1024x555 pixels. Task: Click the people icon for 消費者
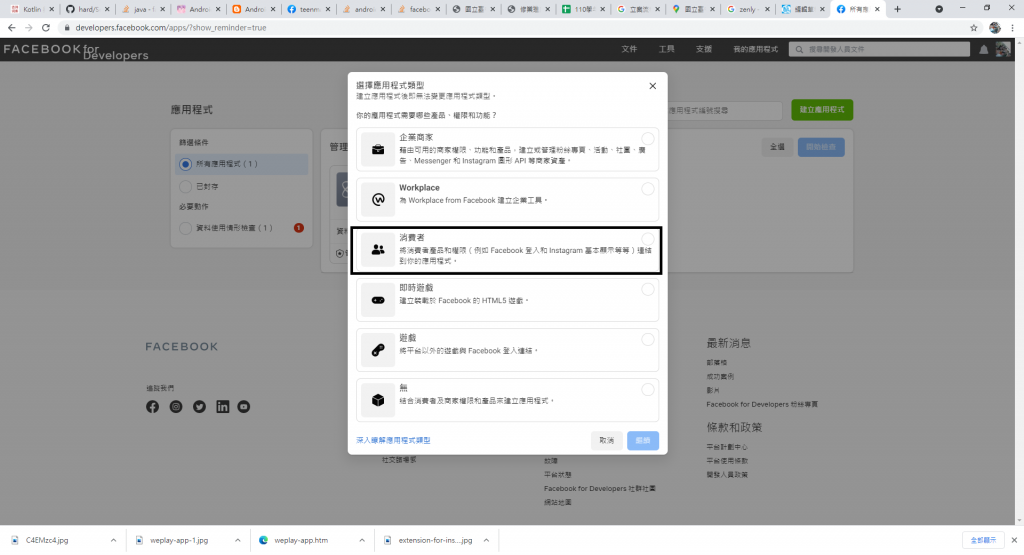click(378, 249)
